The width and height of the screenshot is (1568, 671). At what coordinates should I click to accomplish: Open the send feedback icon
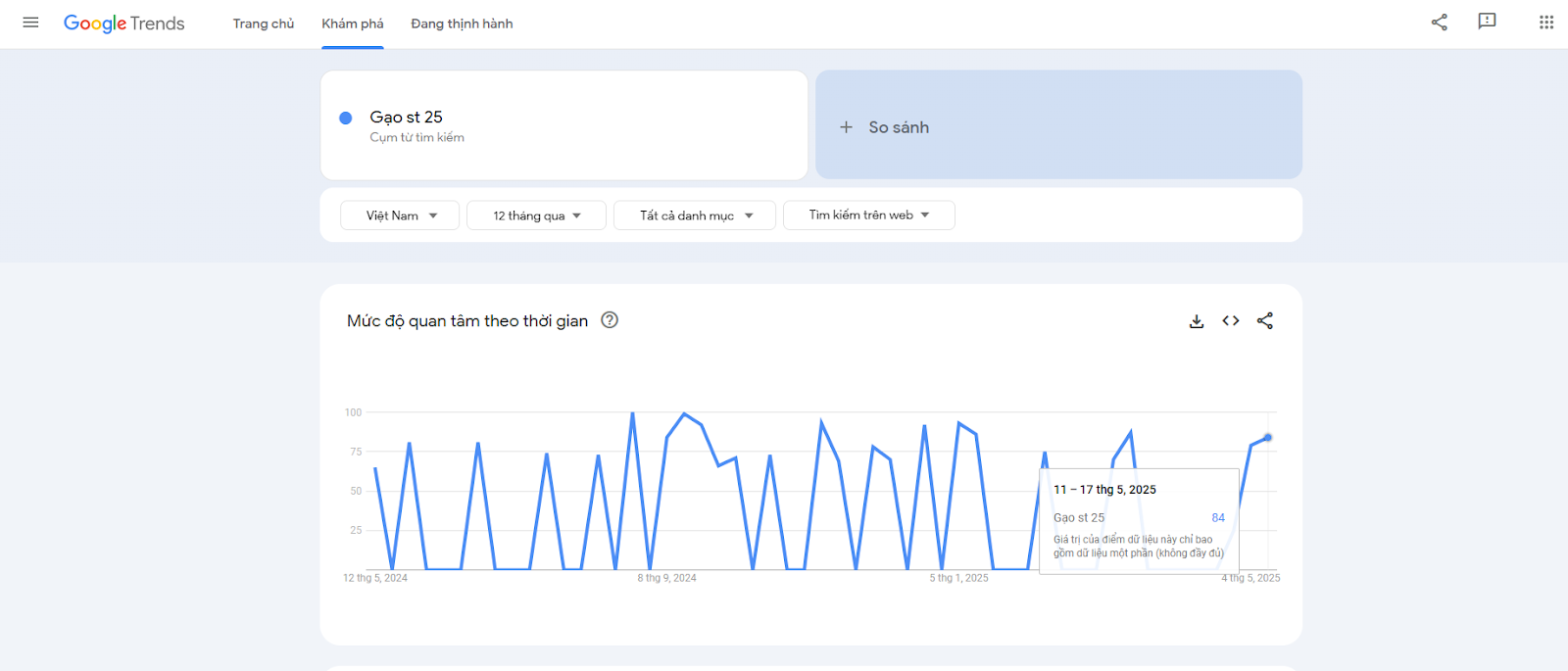1487,22
